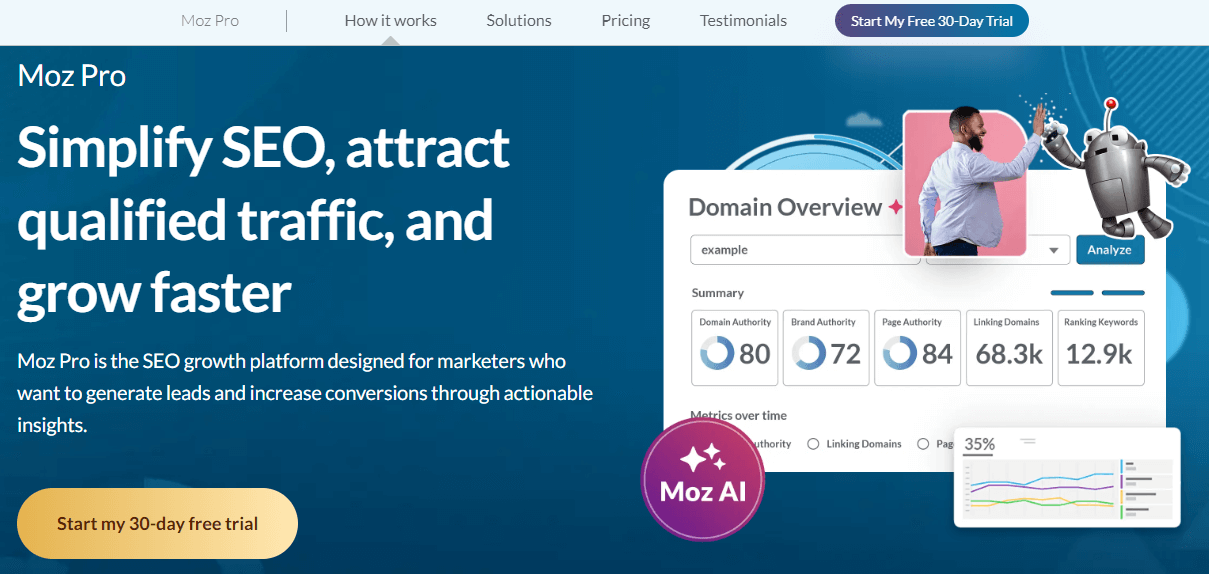Click the Brand Authority value 72
Viewport: 1209px width, 574px height.
pos(846,353)
